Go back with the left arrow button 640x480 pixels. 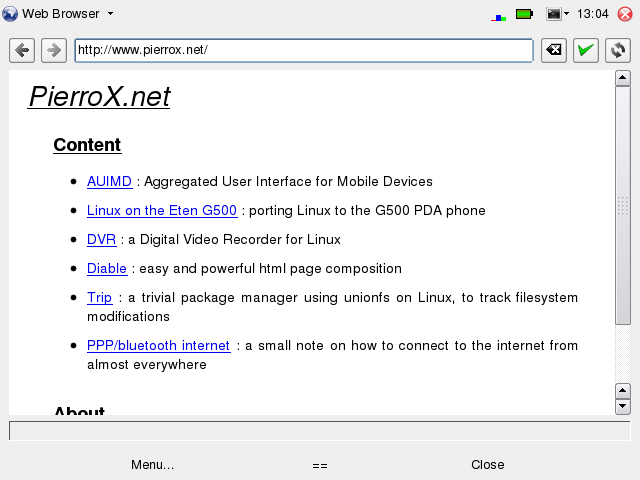pos(22,51)
